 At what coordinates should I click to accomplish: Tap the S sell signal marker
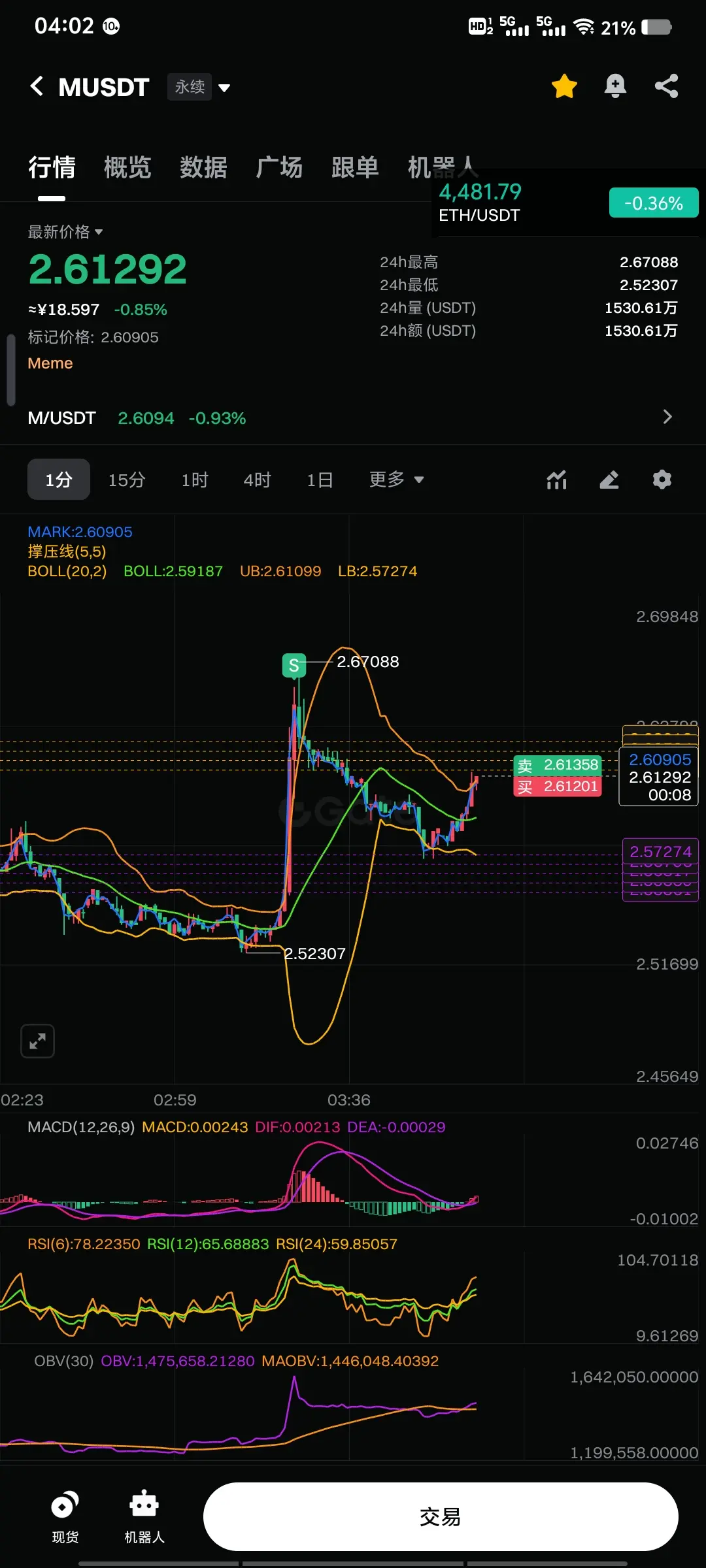(294, 665)
